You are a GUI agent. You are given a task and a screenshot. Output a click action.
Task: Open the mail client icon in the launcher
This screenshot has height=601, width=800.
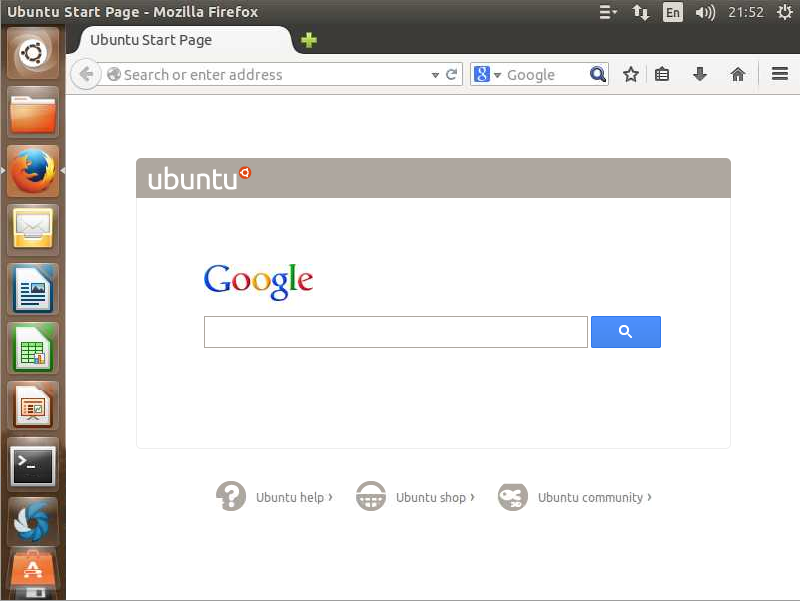33,230
